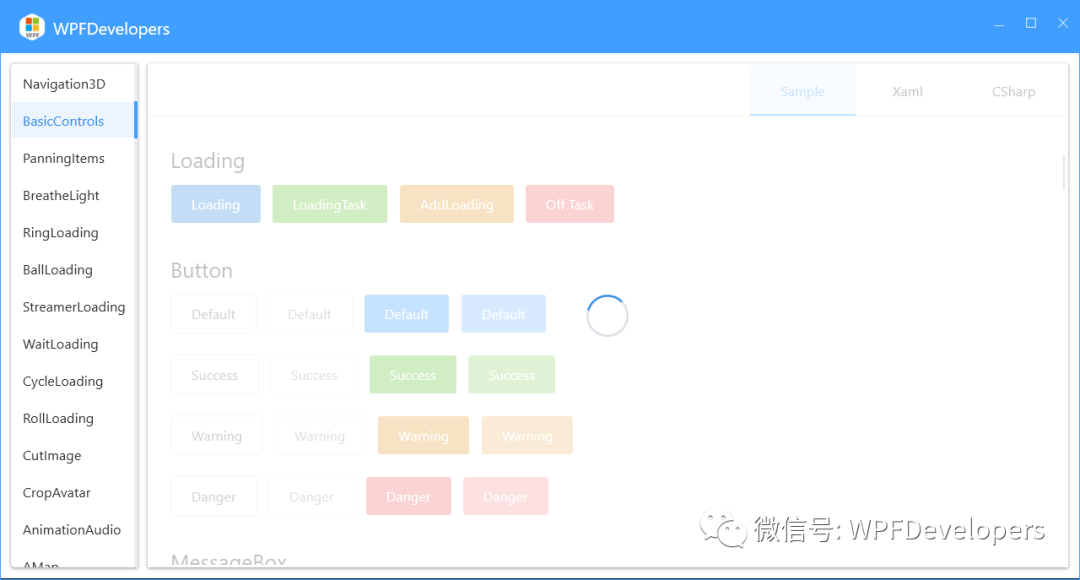
Task: Click the WPFDevelopers app logo icon
Action: (32, 28)
